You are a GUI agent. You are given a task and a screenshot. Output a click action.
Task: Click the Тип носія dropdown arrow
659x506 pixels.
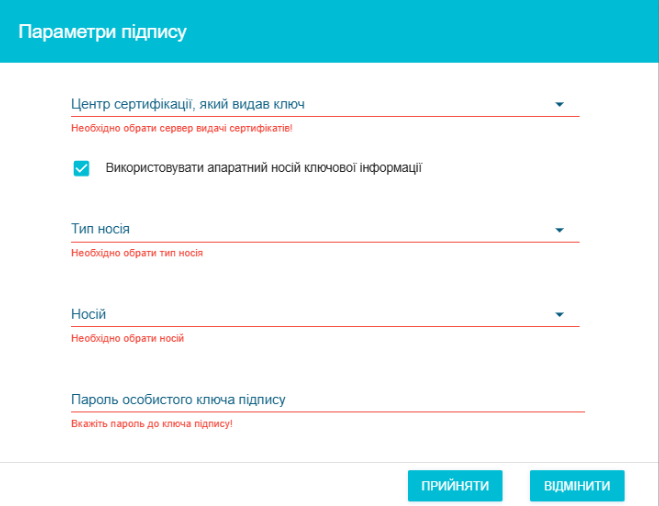pos(559,230)
